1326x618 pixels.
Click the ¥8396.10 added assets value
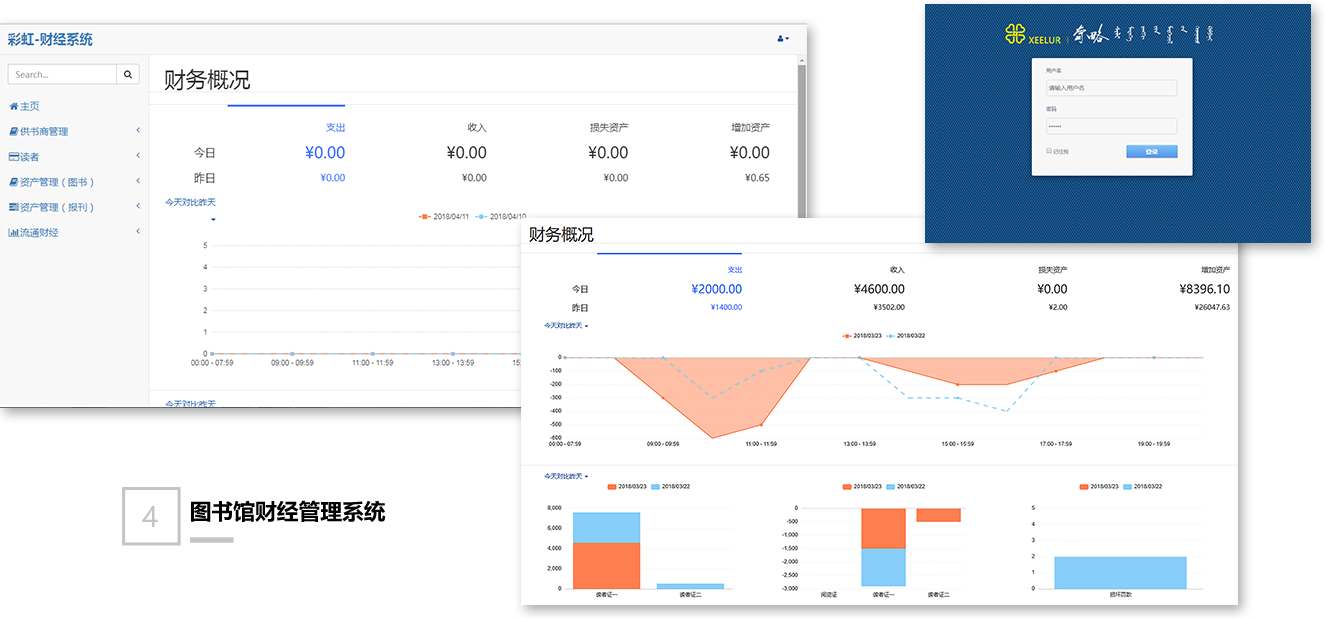(x=1205, y=289)
